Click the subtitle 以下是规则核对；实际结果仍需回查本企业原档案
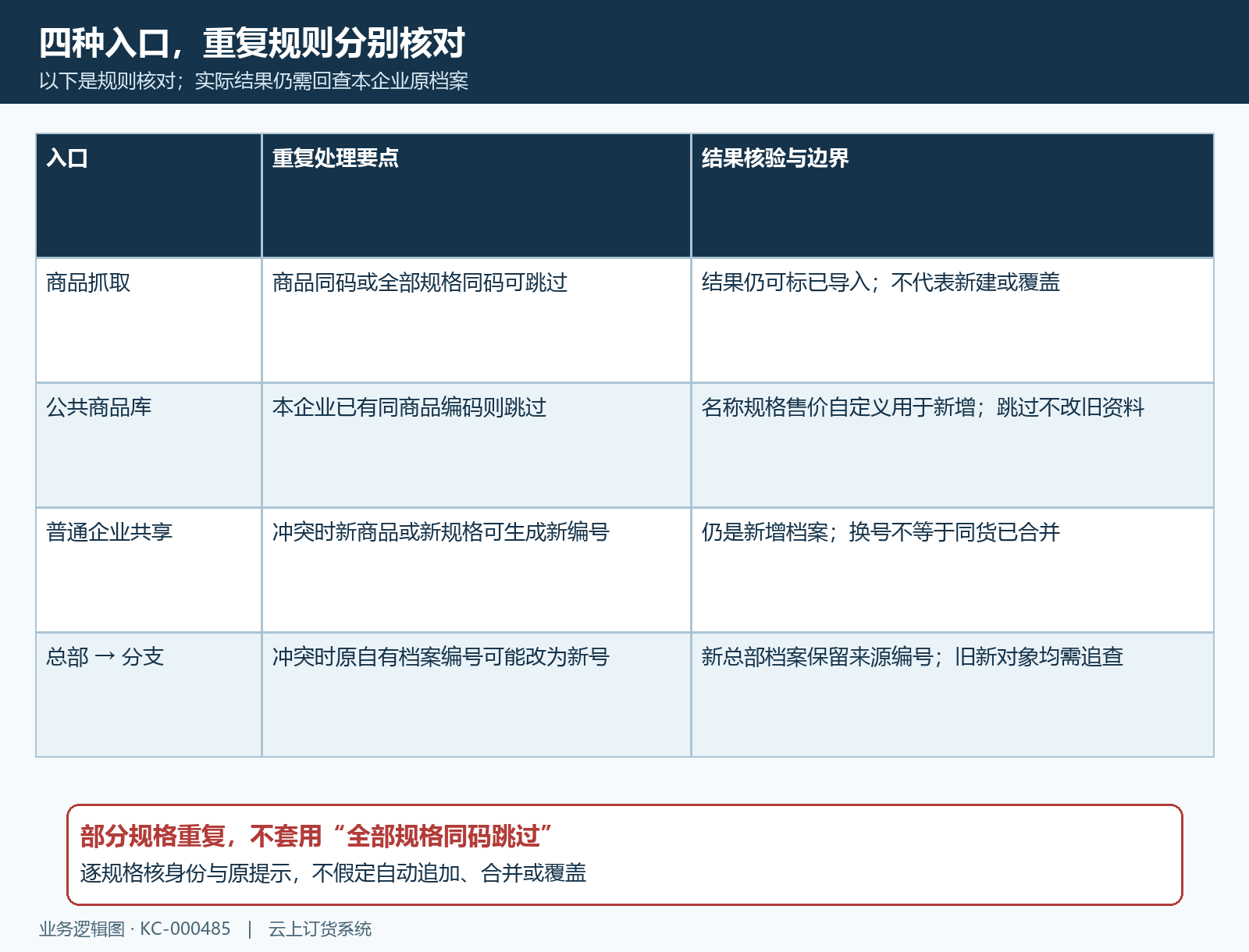Image resolution: width=1249 pixels, height=952 pixels. 254,81
